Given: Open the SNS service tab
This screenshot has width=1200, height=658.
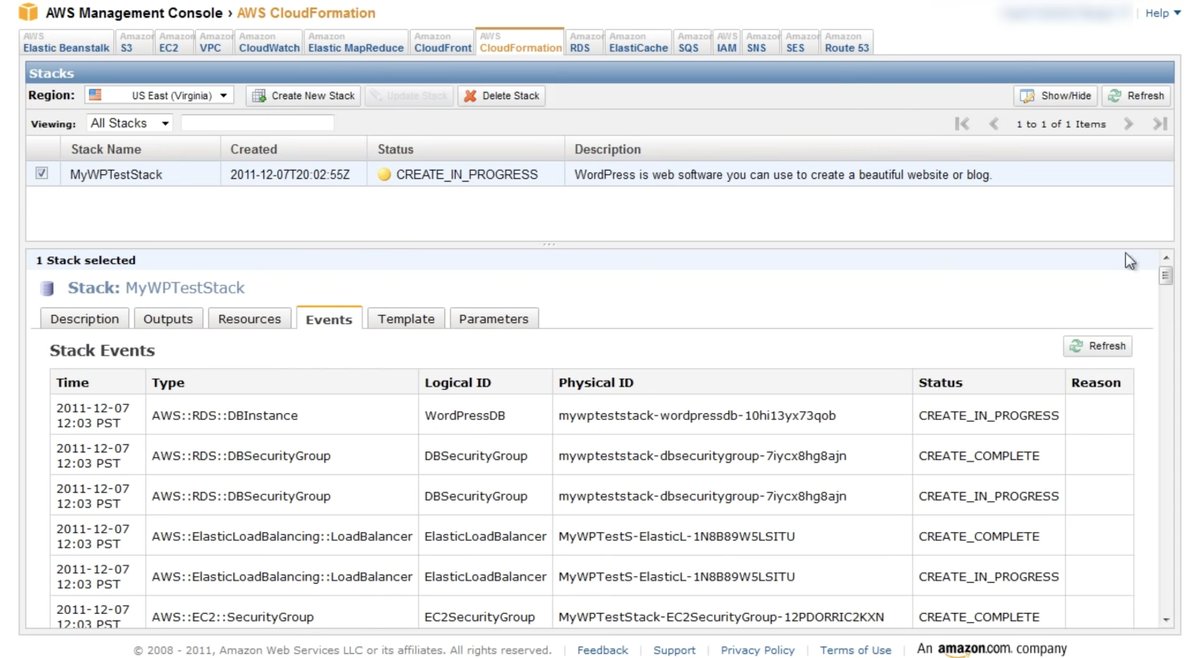Looking at the screenshot, I should point(761,43).
